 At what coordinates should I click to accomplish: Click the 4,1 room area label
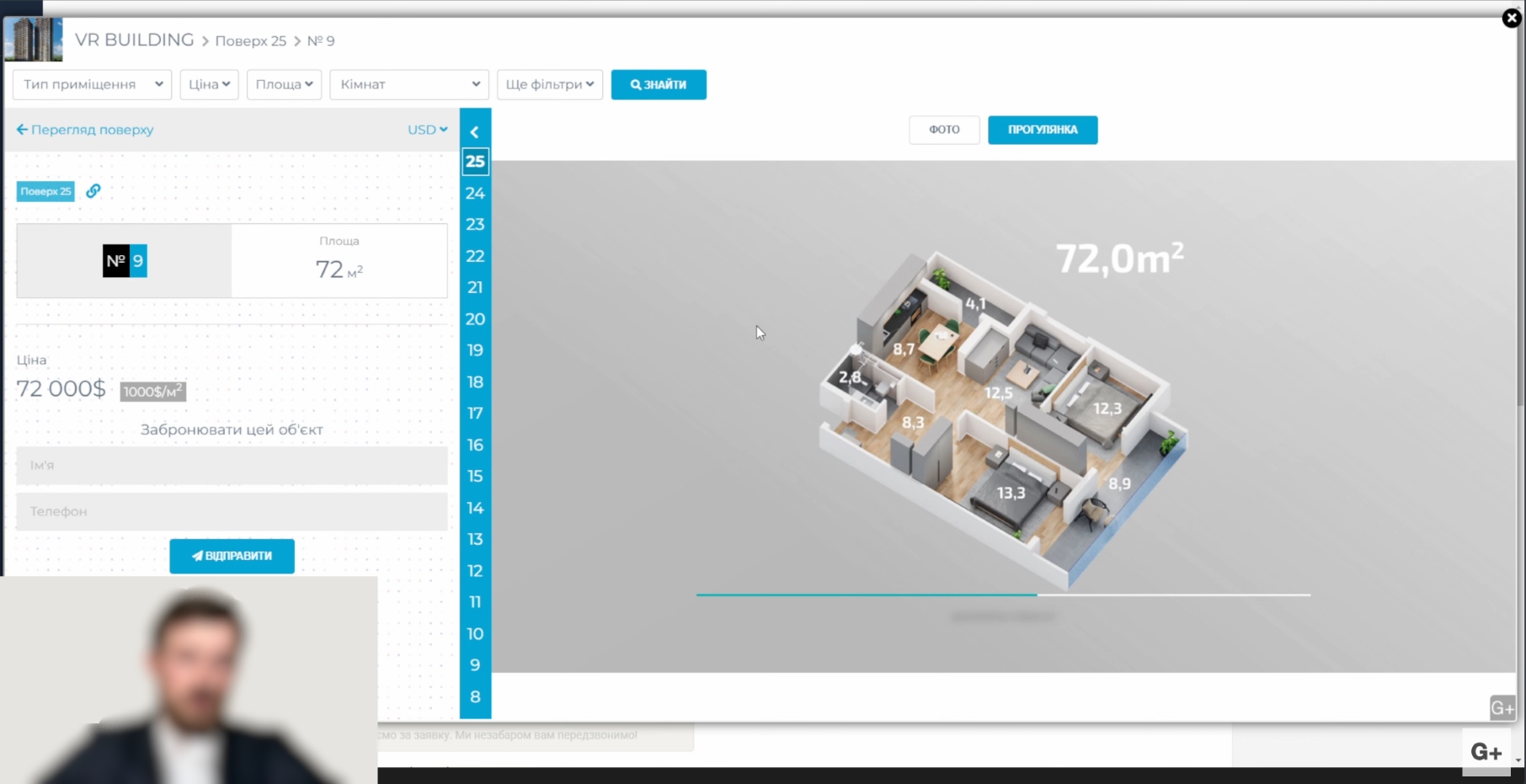(975, 303)
